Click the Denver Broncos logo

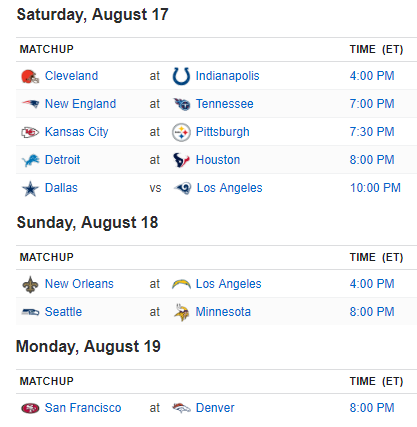pyautogui.click(x=181, y=408)
